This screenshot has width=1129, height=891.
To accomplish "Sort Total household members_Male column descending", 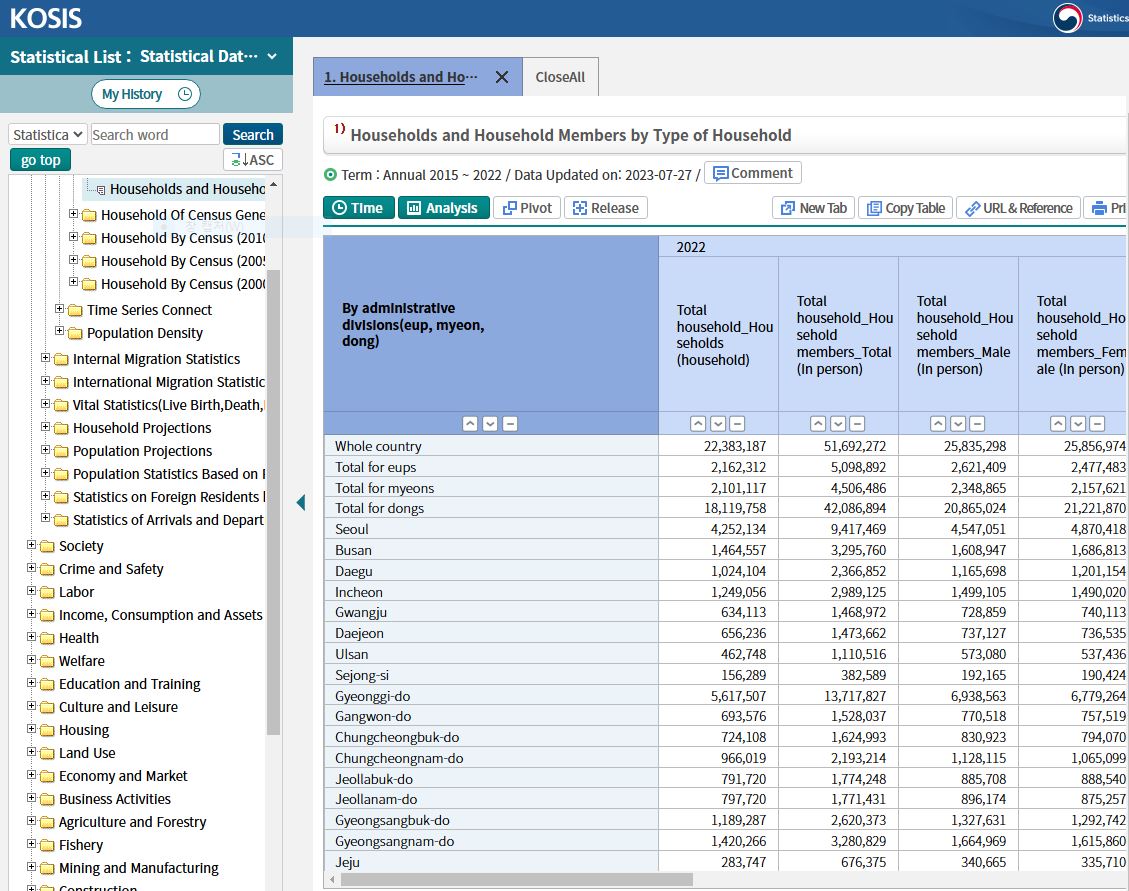I will point(958,424).
